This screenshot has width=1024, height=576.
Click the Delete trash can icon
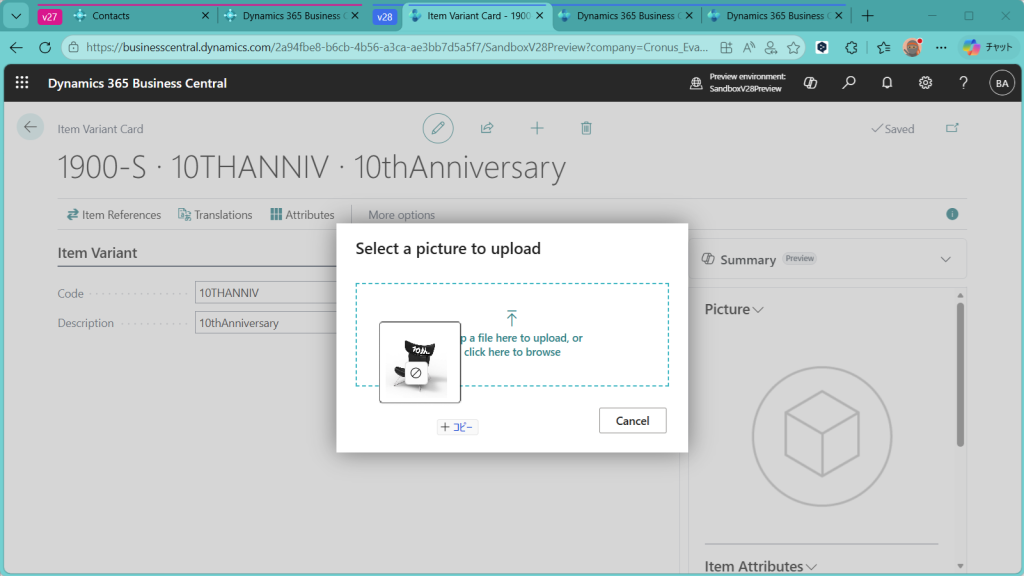click(587, 128)
